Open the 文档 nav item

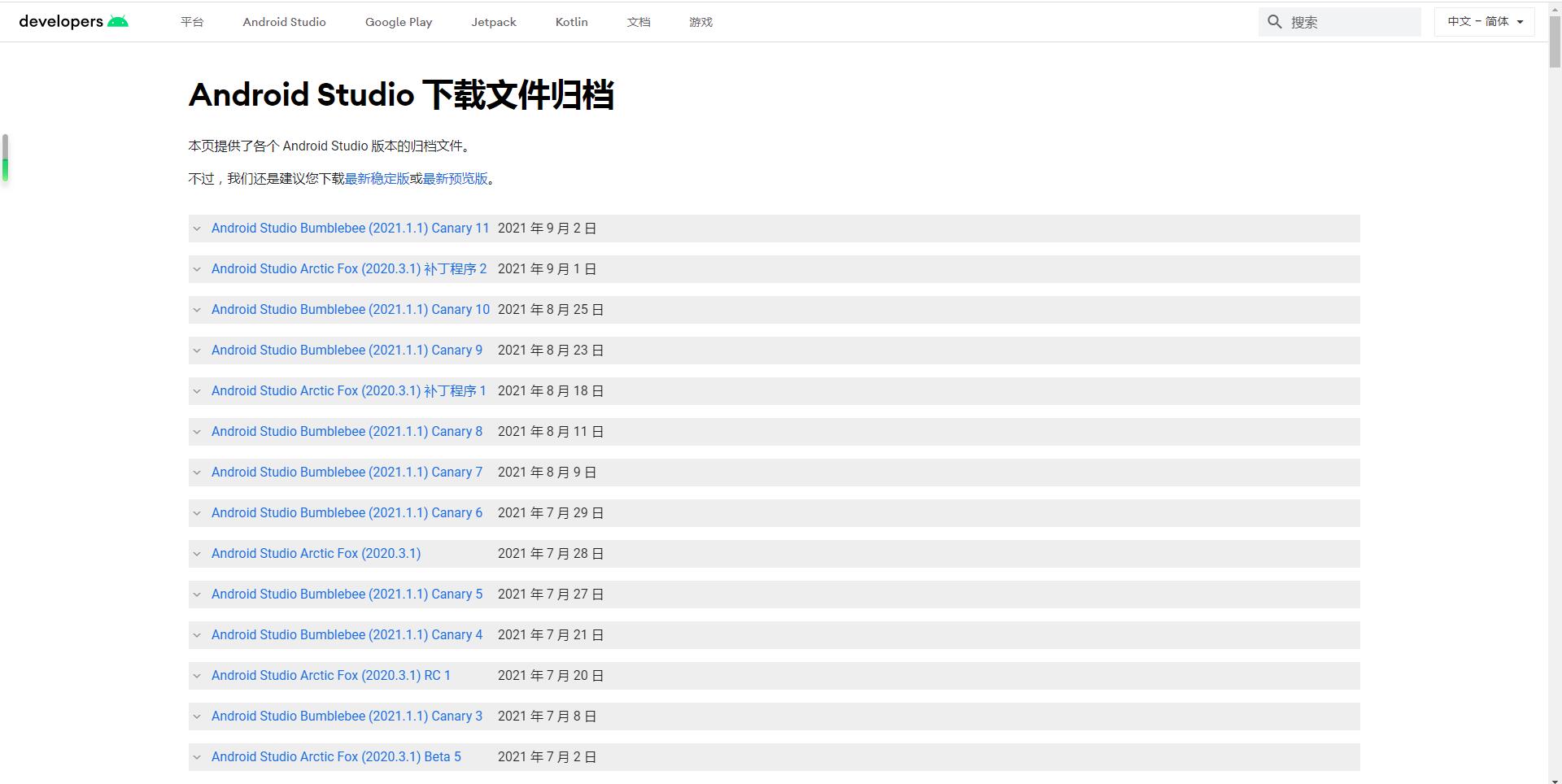point(639,22)
